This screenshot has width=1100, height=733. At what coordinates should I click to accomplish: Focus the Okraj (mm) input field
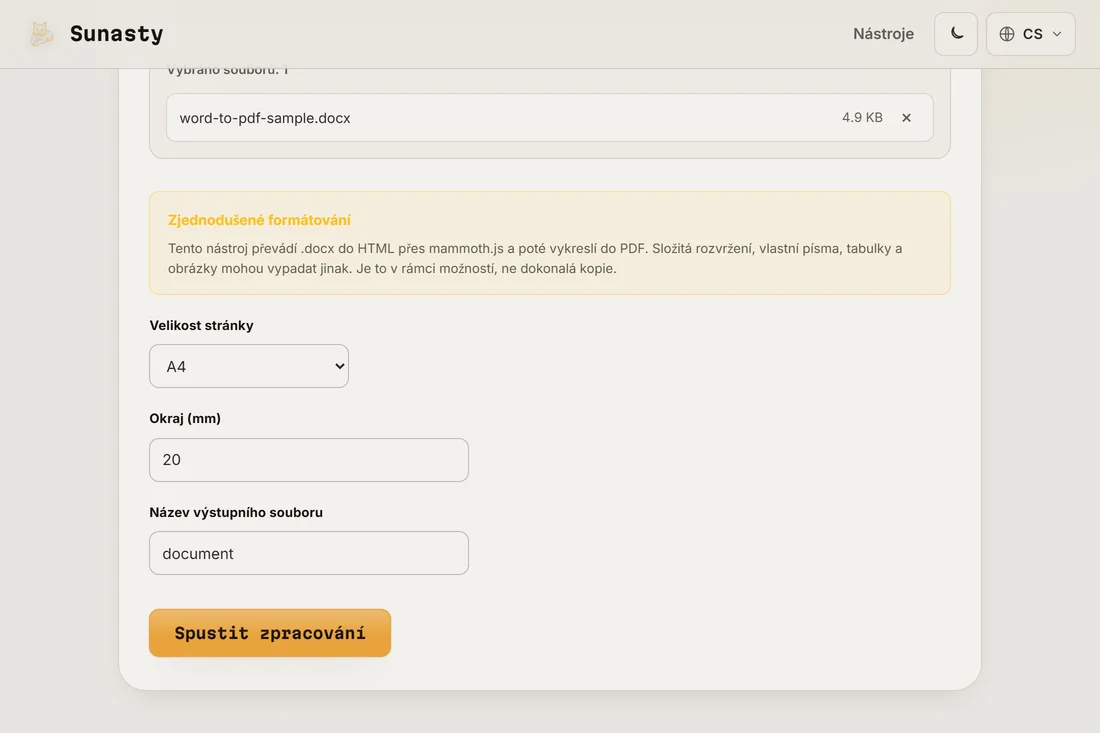pyautogui.click(x=309, y=460)
